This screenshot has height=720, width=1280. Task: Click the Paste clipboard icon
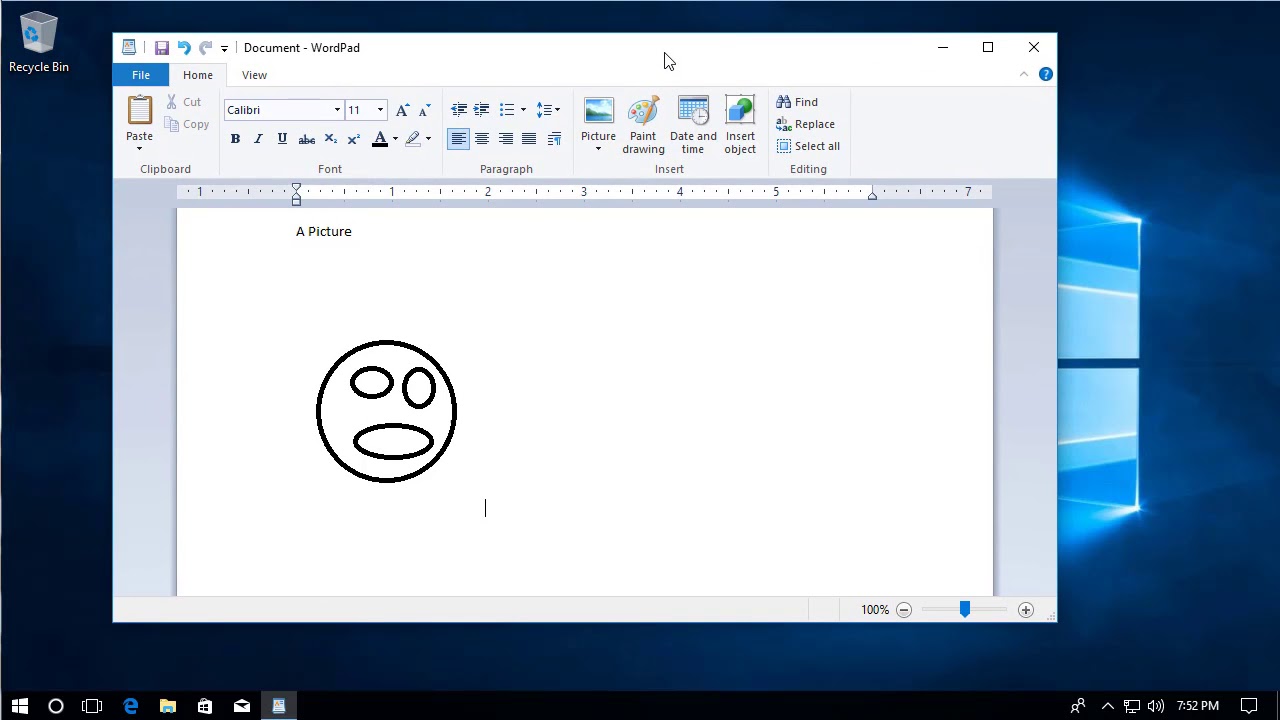(139, 110)
